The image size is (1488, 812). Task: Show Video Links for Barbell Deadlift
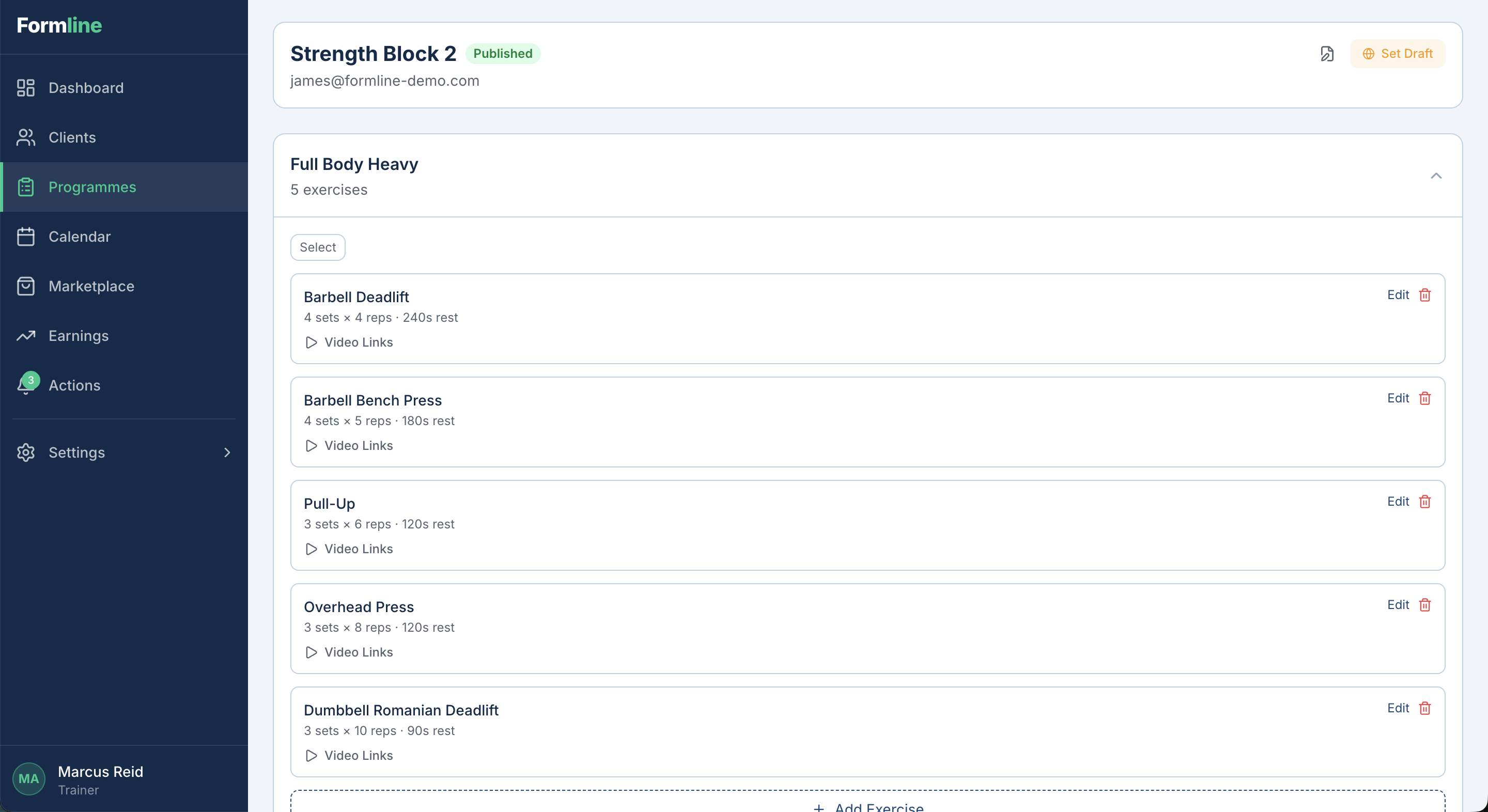point(349,342)
